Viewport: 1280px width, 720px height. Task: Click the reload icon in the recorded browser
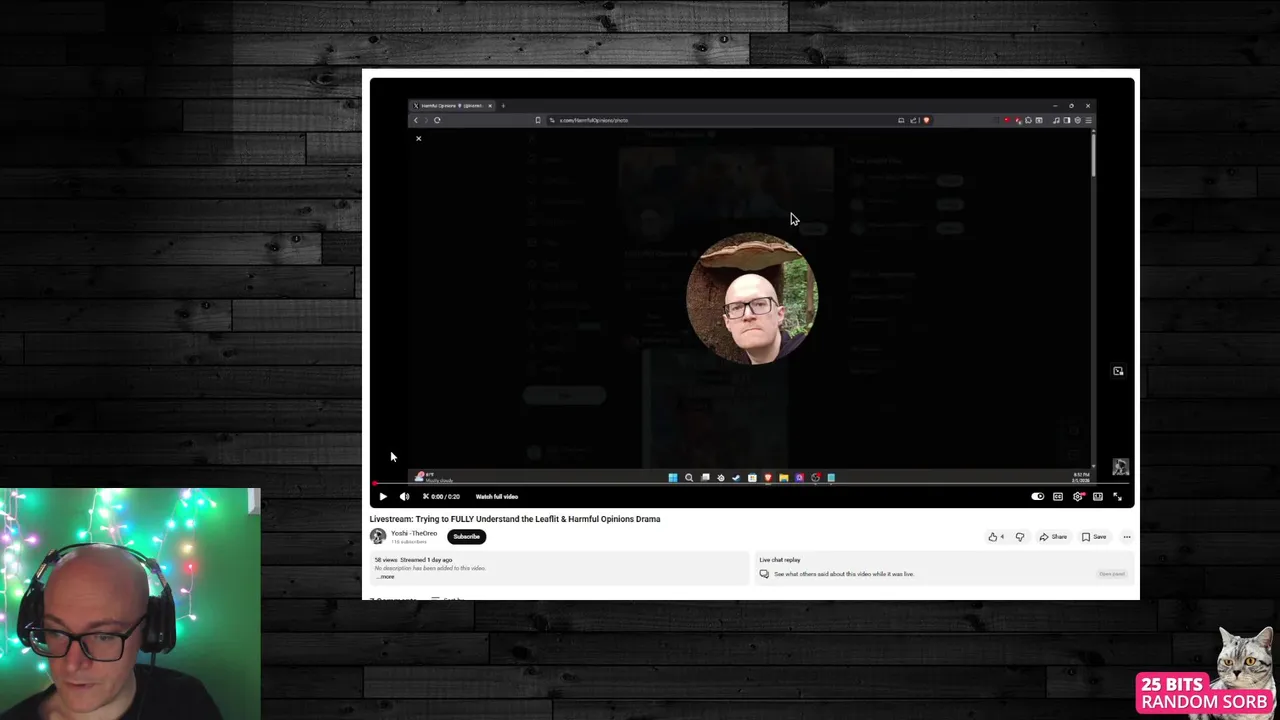[437, 120]
